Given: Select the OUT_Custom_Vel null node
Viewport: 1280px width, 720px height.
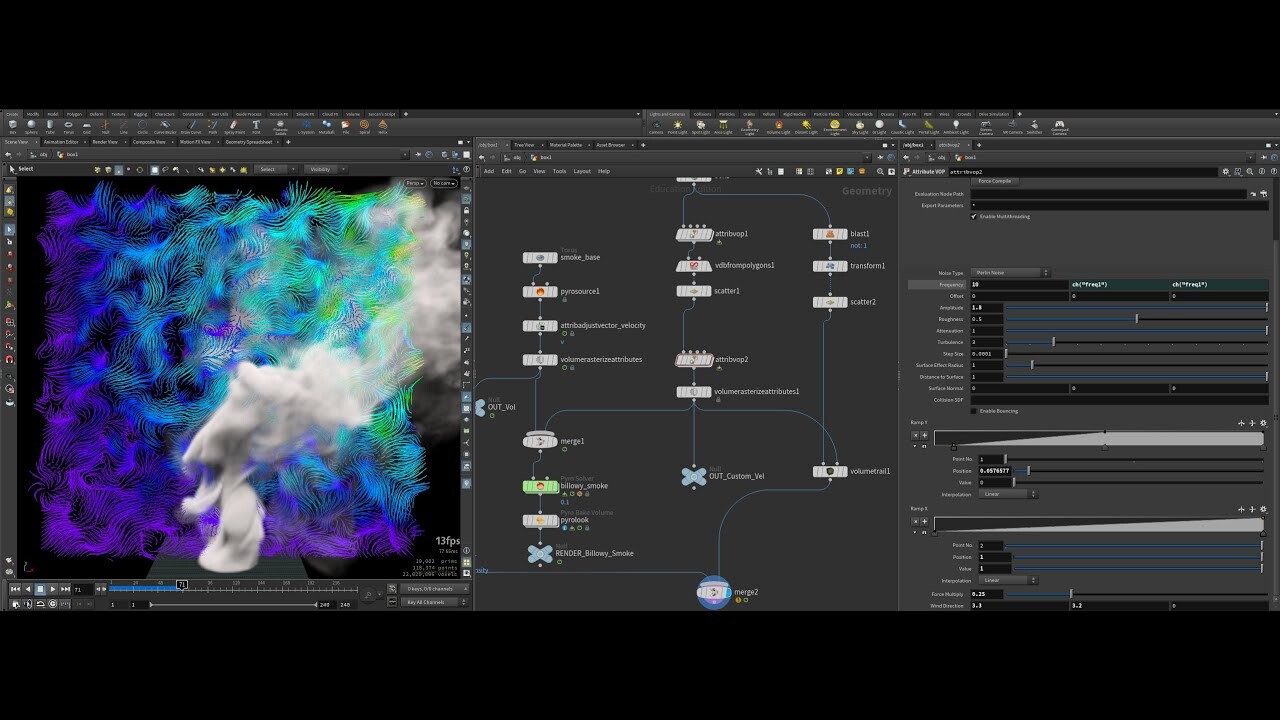Looking at the screenshot, I should [x=694, y=477].
